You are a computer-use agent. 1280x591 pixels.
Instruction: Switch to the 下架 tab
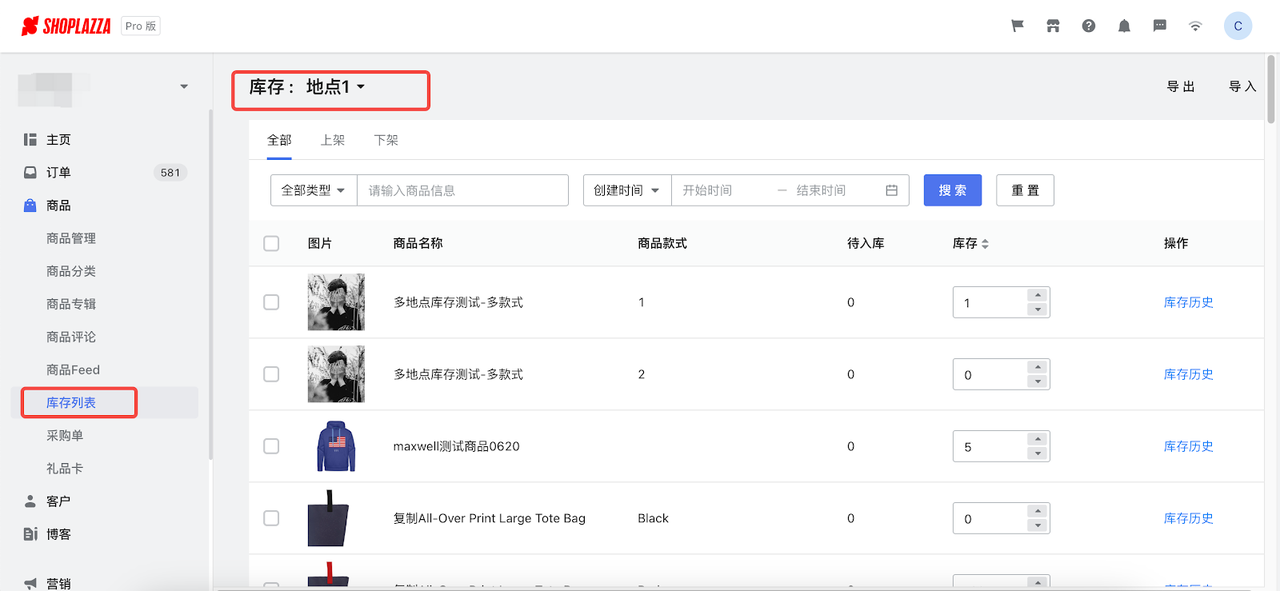(385, 139)
